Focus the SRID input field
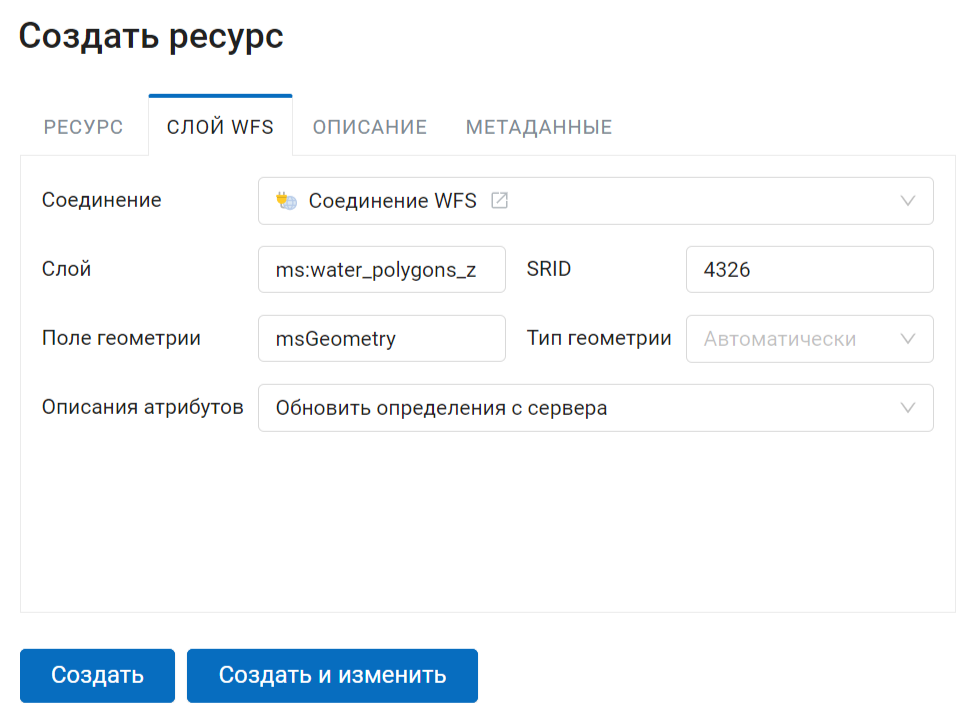The image size is (970, 710). (x=809, y=270)
